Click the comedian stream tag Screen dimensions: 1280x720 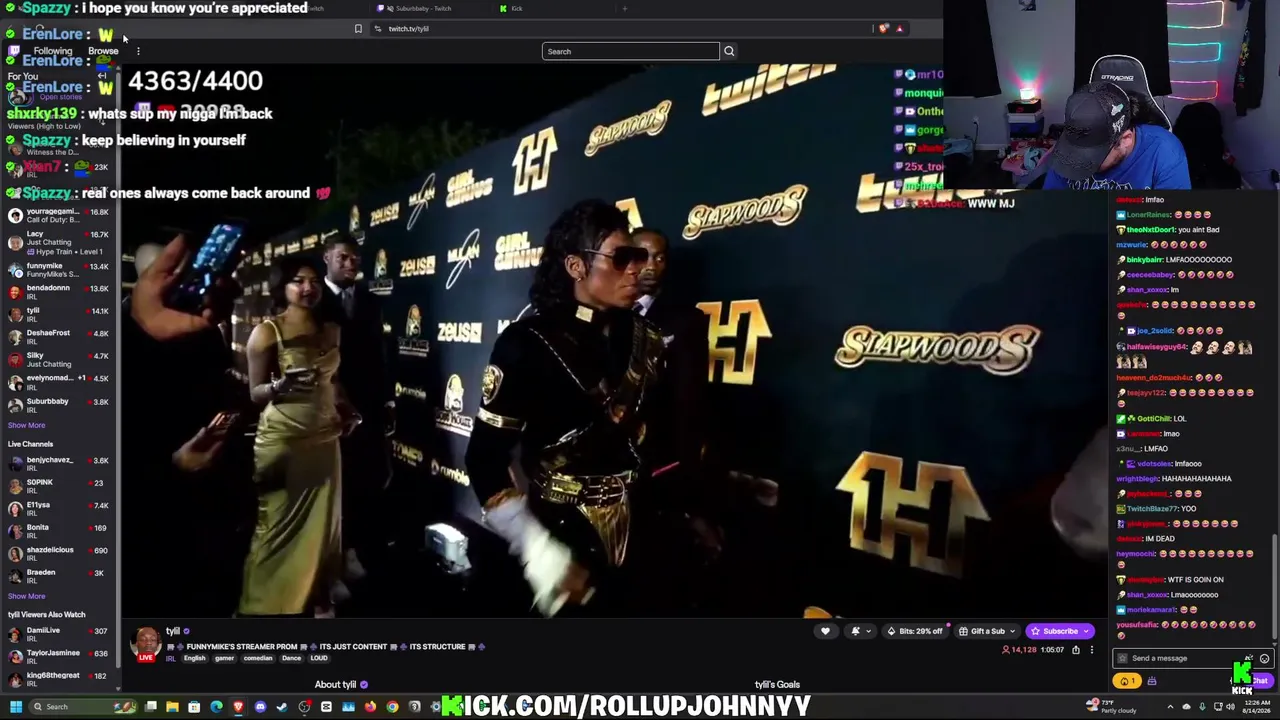257,658
